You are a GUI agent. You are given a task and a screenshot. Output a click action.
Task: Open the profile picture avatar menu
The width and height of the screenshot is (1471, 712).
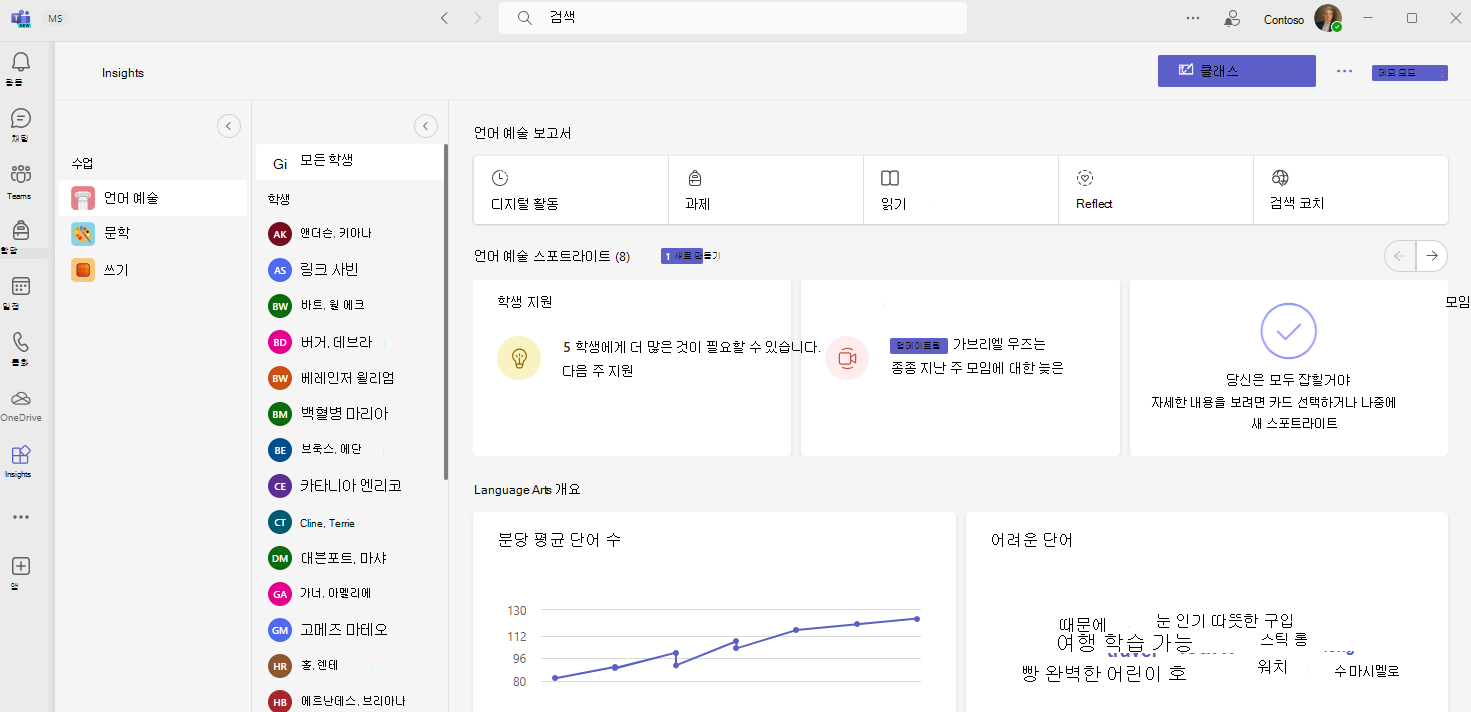(1327, 18)
